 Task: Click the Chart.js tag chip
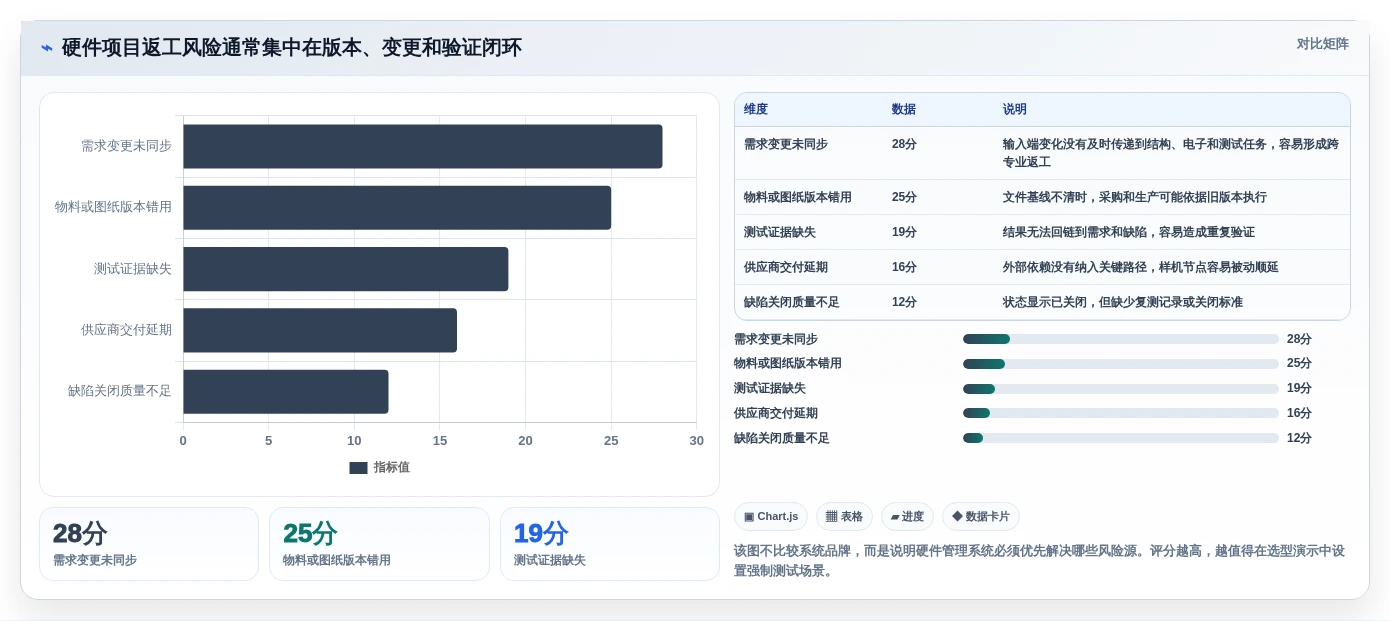point(771,516)
